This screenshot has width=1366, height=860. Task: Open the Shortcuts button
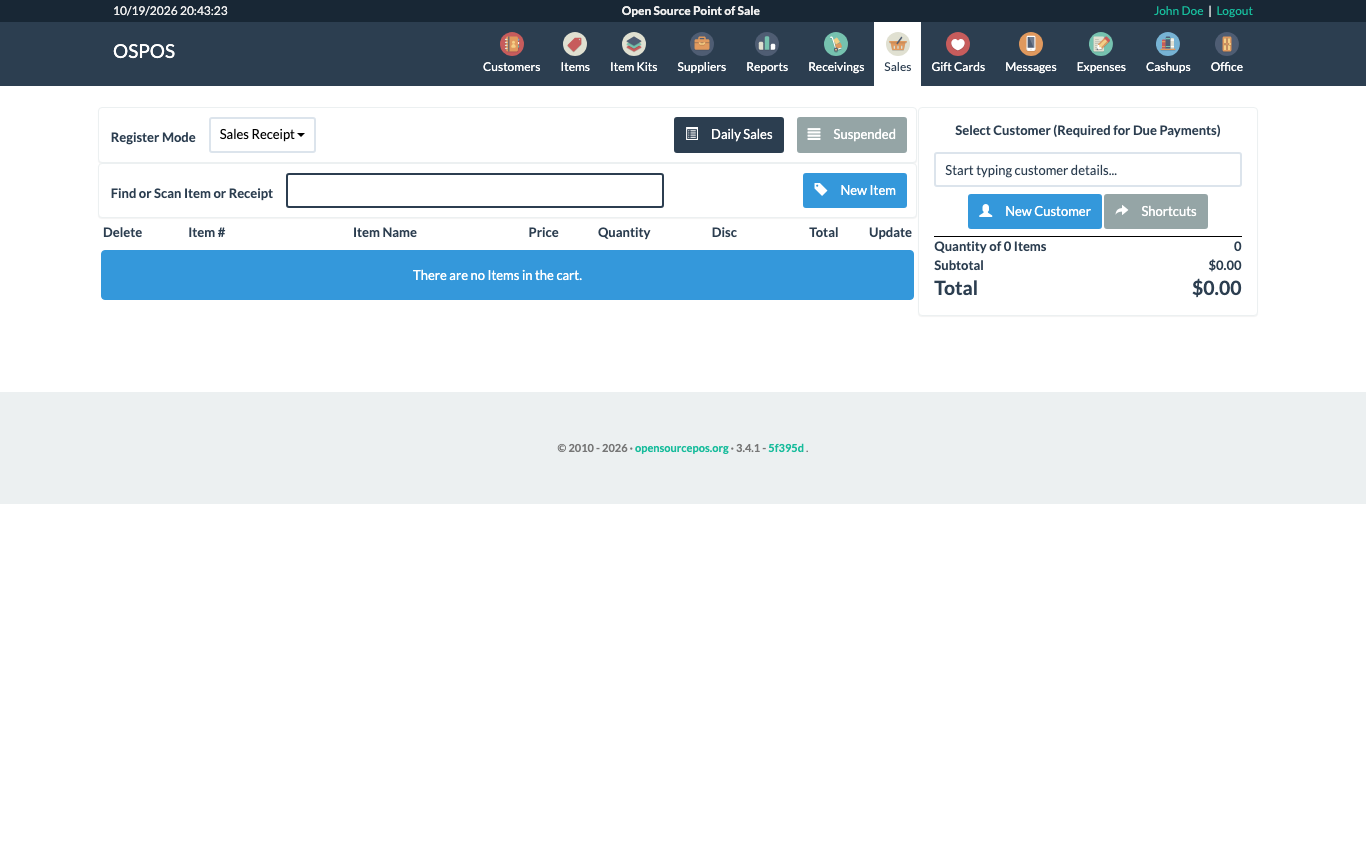tap(1156, 211)
